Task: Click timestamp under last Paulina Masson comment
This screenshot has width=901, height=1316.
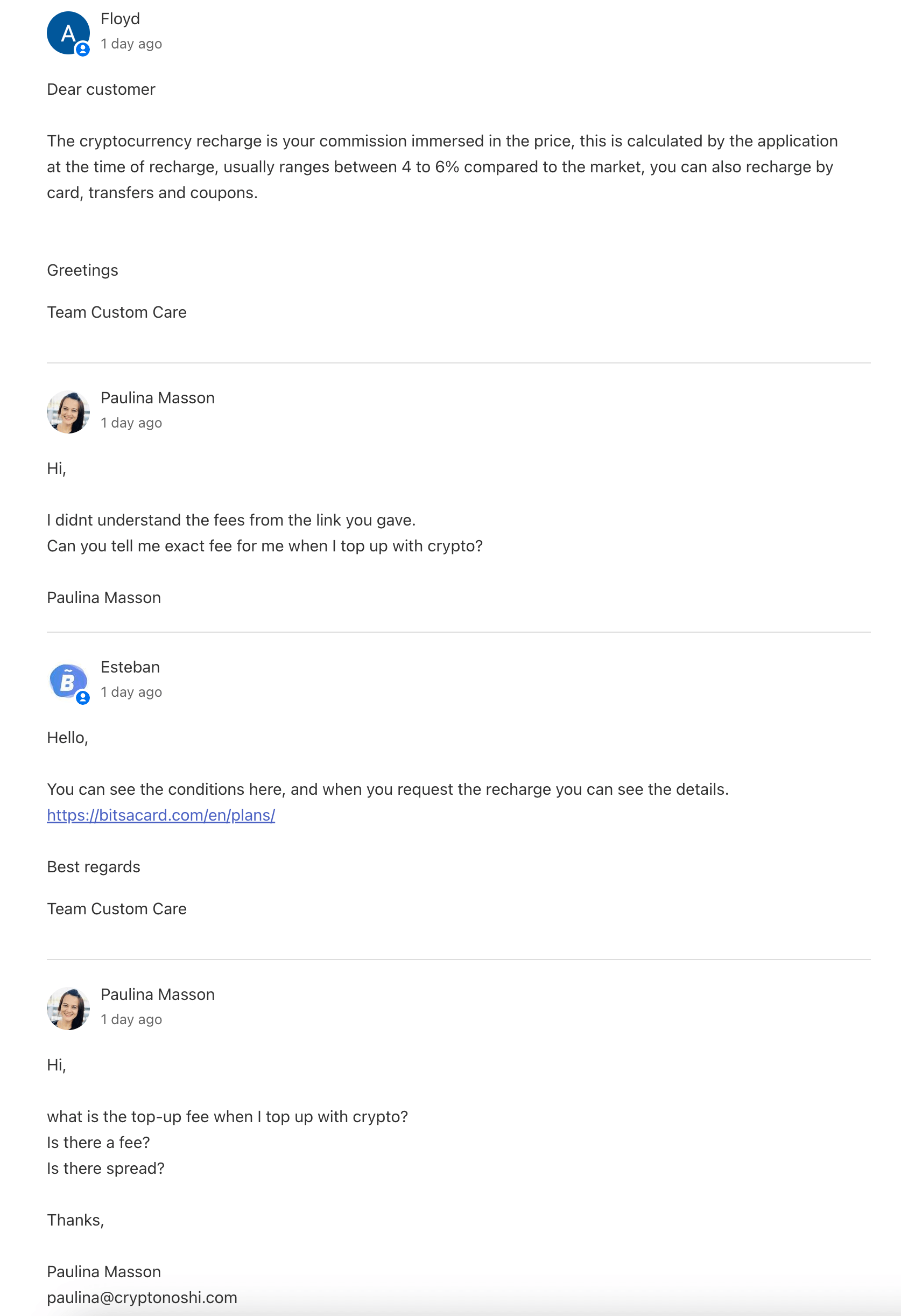Action: click(x=131, y=1019)
